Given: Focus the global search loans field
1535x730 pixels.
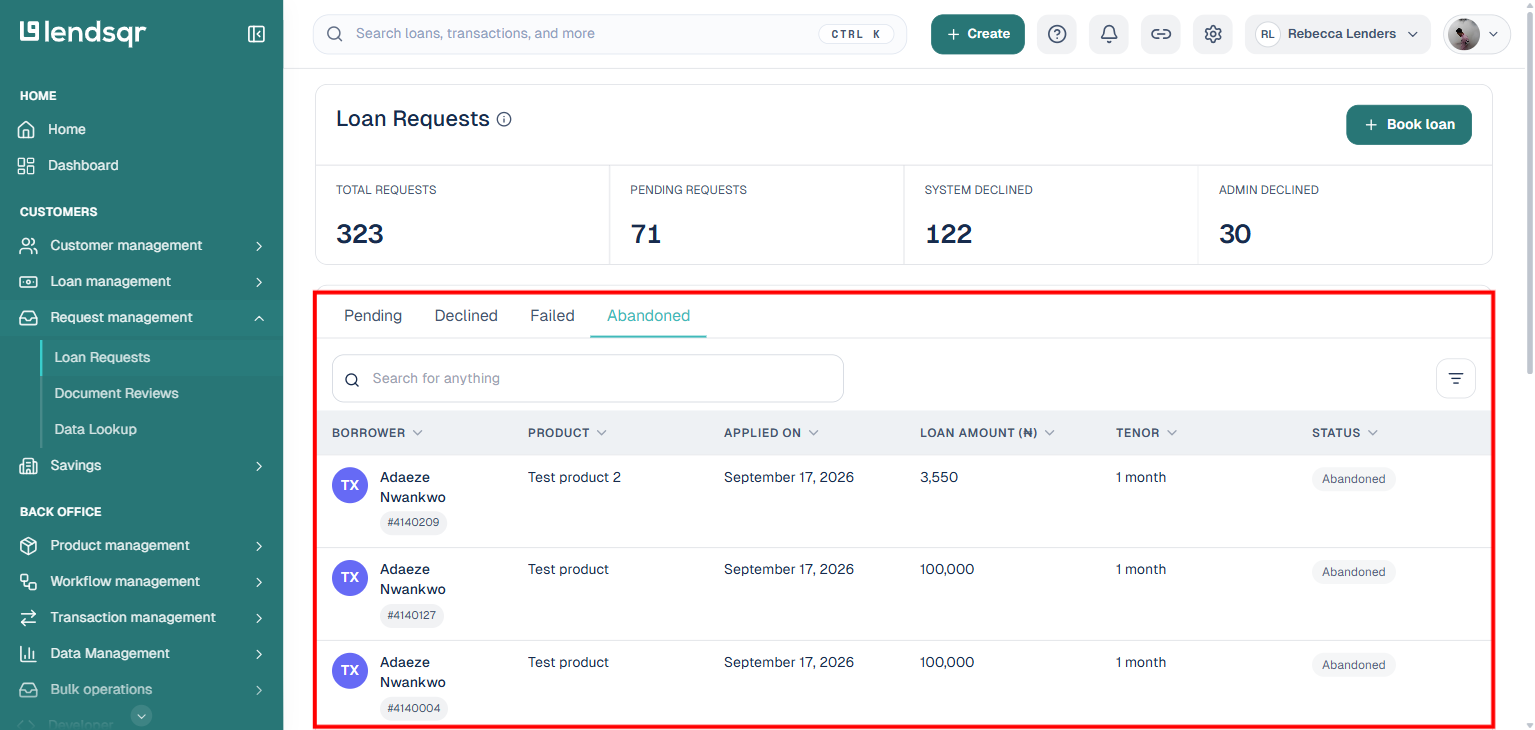Looking at the screenshot, I should [610, 34].
